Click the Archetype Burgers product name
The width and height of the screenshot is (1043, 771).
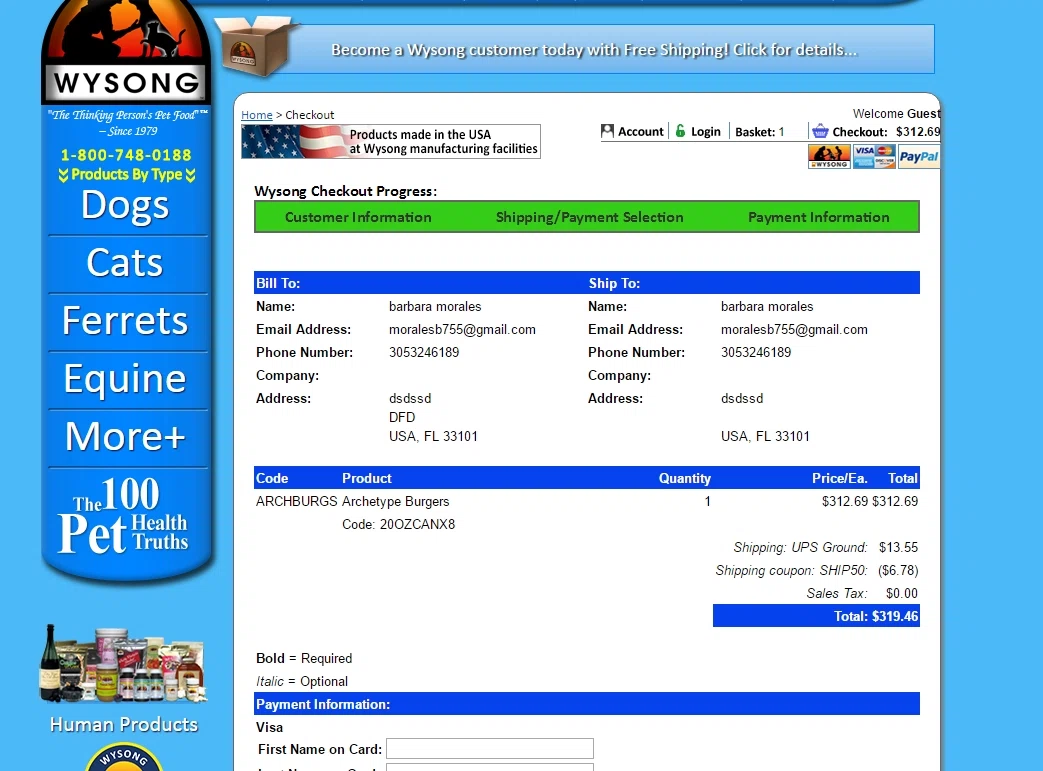[396, 502]
